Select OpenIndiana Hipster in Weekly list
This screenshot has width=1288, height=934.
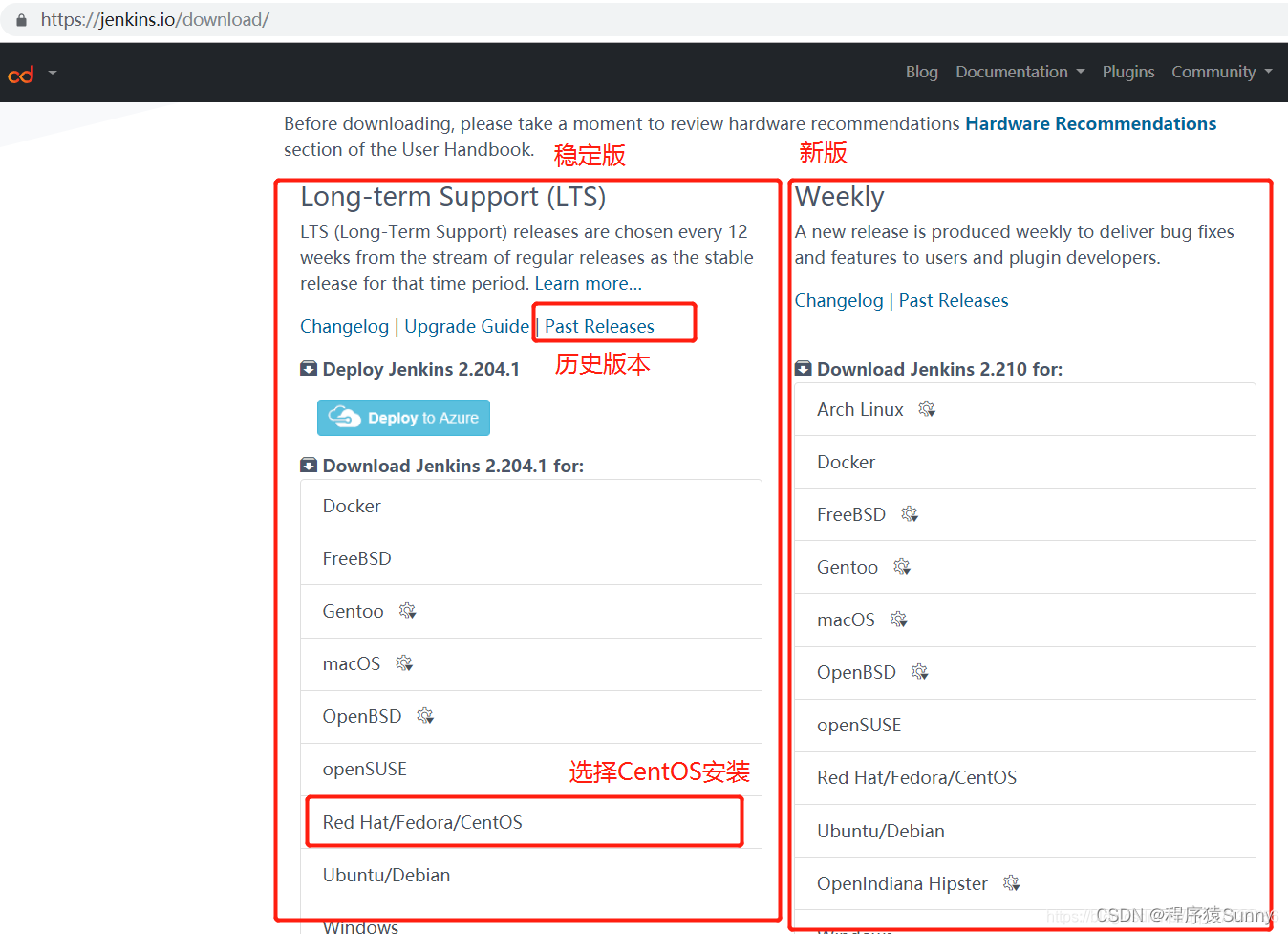1025,883
